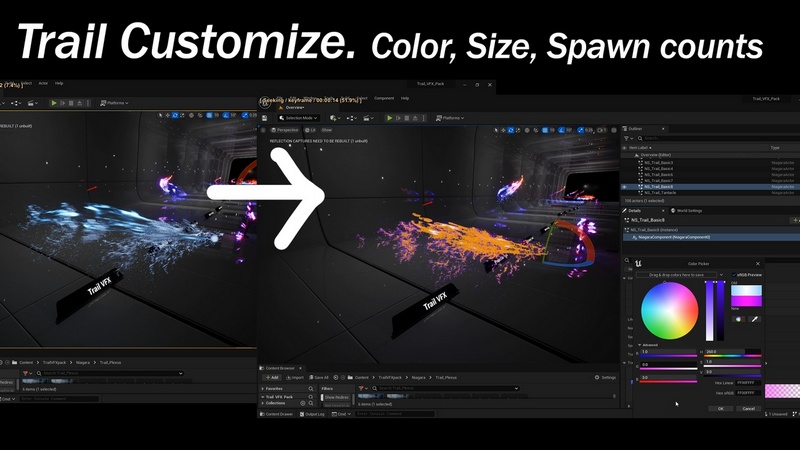Click the Save icon in main toolbar
The image size is (800, 450).
(265, 117)
